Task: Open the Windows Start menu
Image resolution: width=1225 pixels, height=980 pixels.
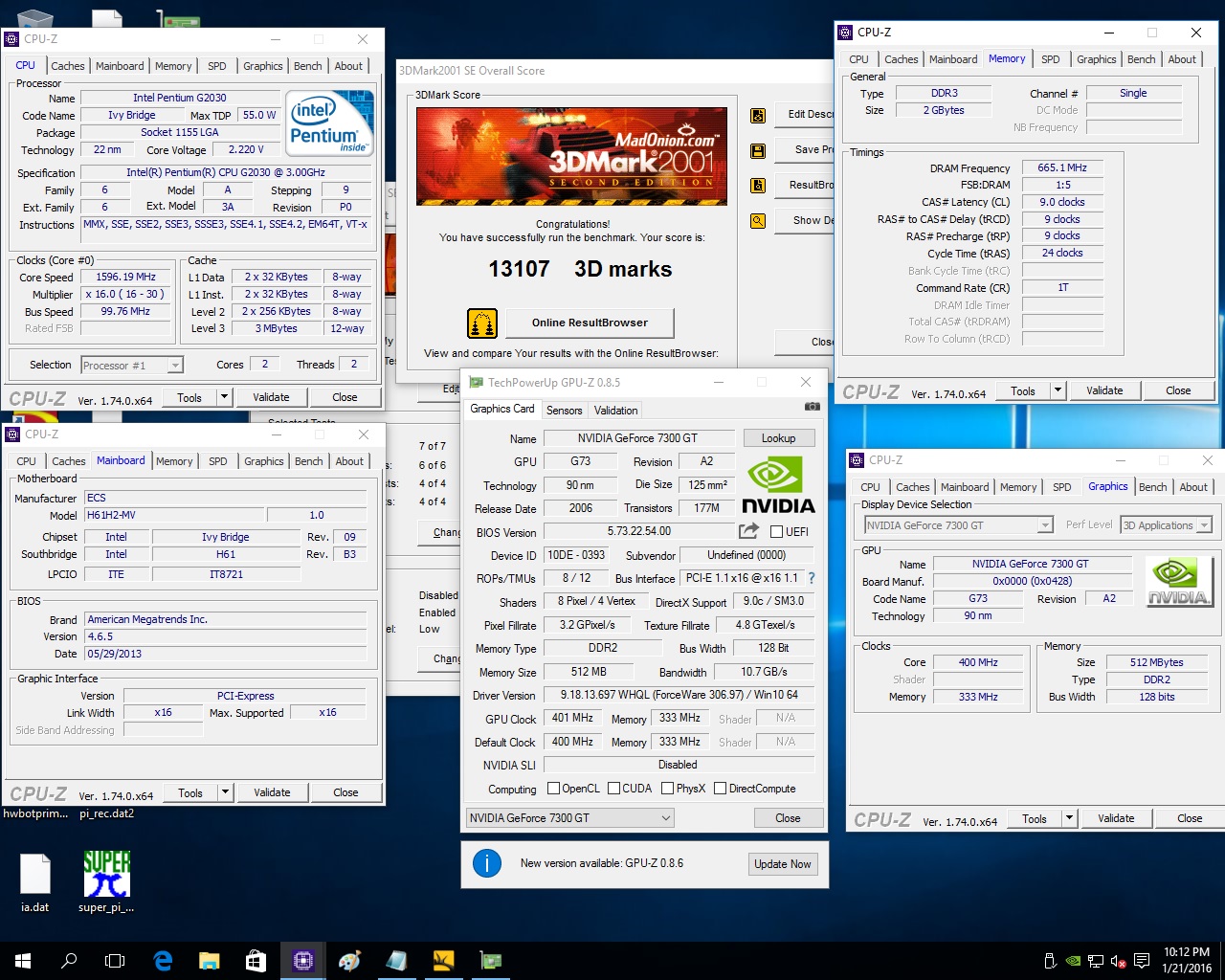Action: click(23, 961)
